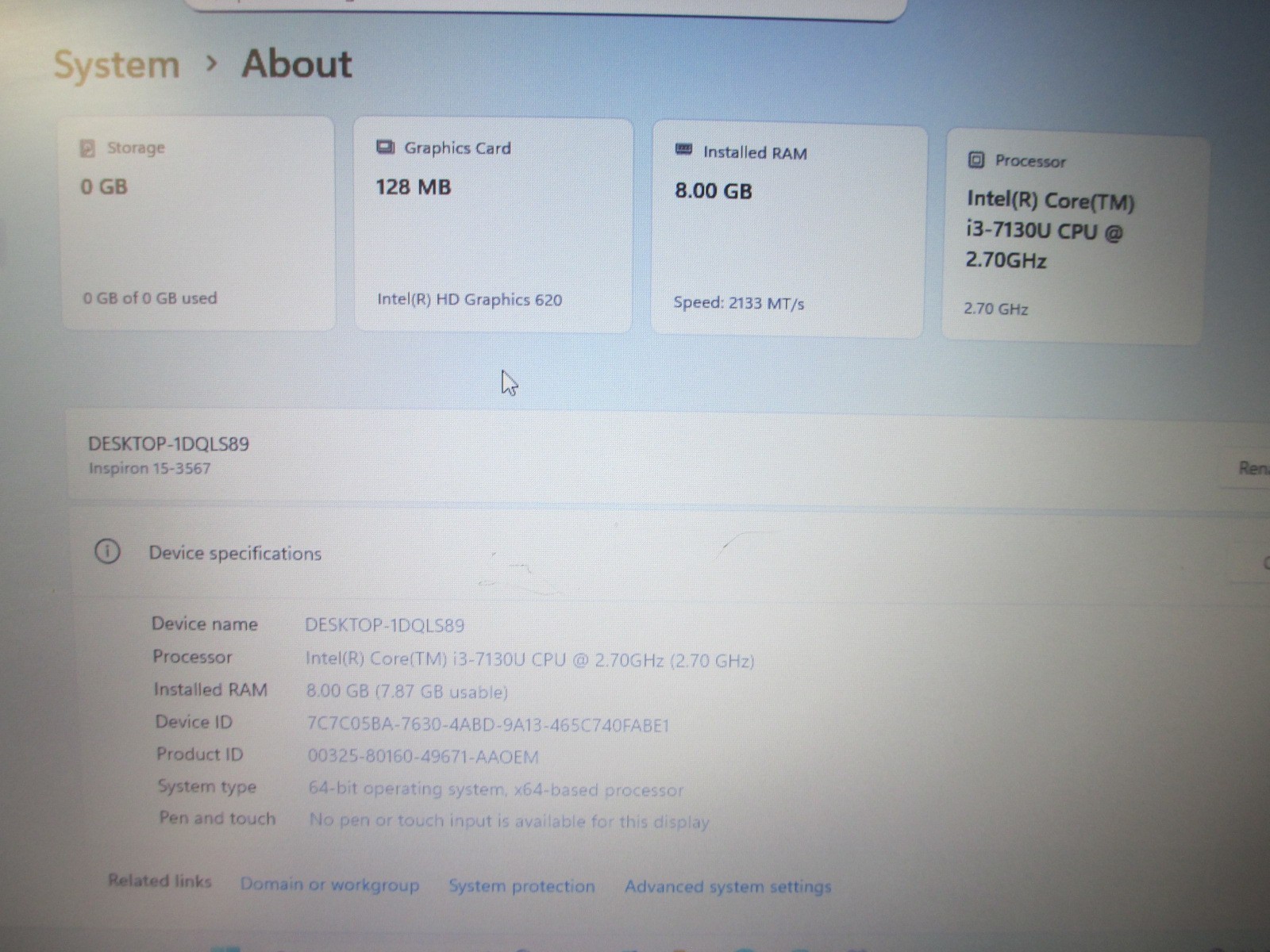The height and width of the screenshot is (952, 1270).
Task: Open the Installed RAM 8.00 GB card
Action: click(x=789, y=231)
